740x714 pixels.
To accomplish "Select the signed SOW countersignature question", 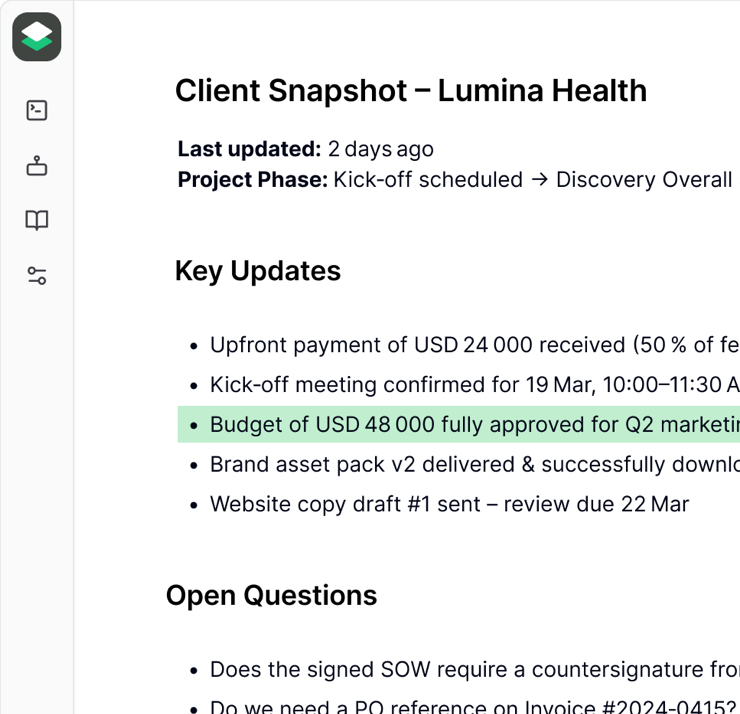I will [464, 670].
